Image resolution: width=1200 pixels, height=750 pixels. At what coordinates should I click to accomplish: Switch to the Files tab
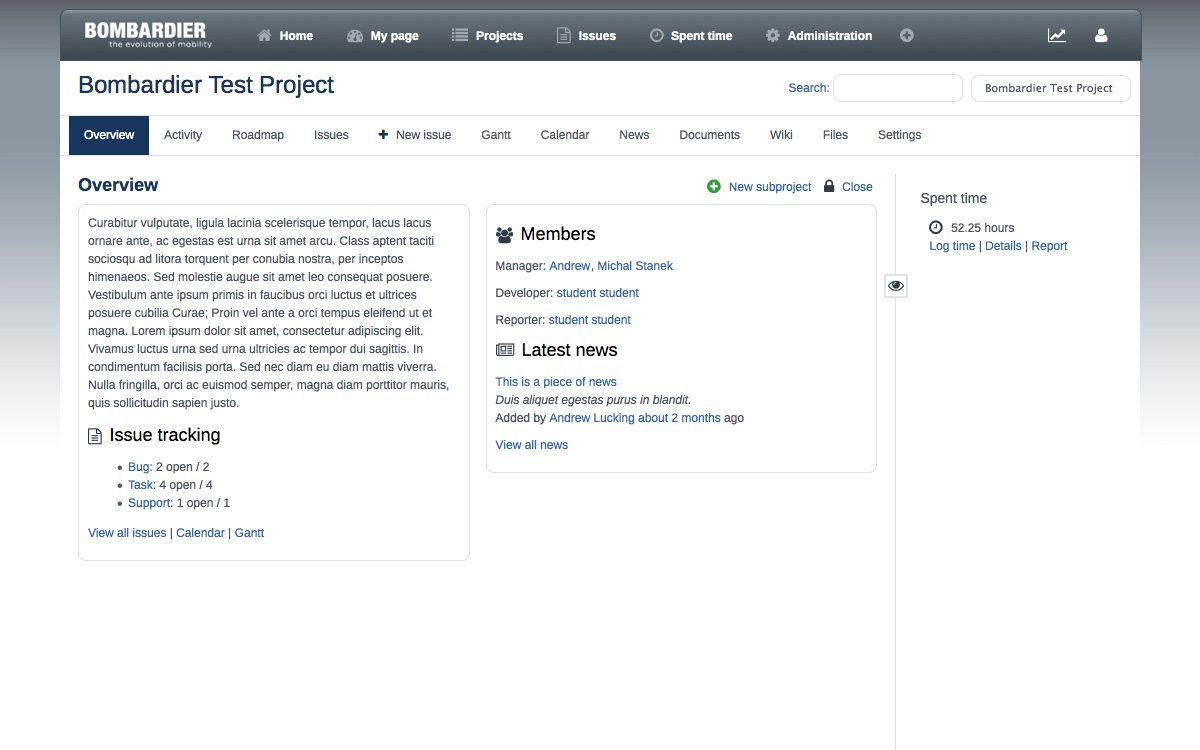(835, 135)
